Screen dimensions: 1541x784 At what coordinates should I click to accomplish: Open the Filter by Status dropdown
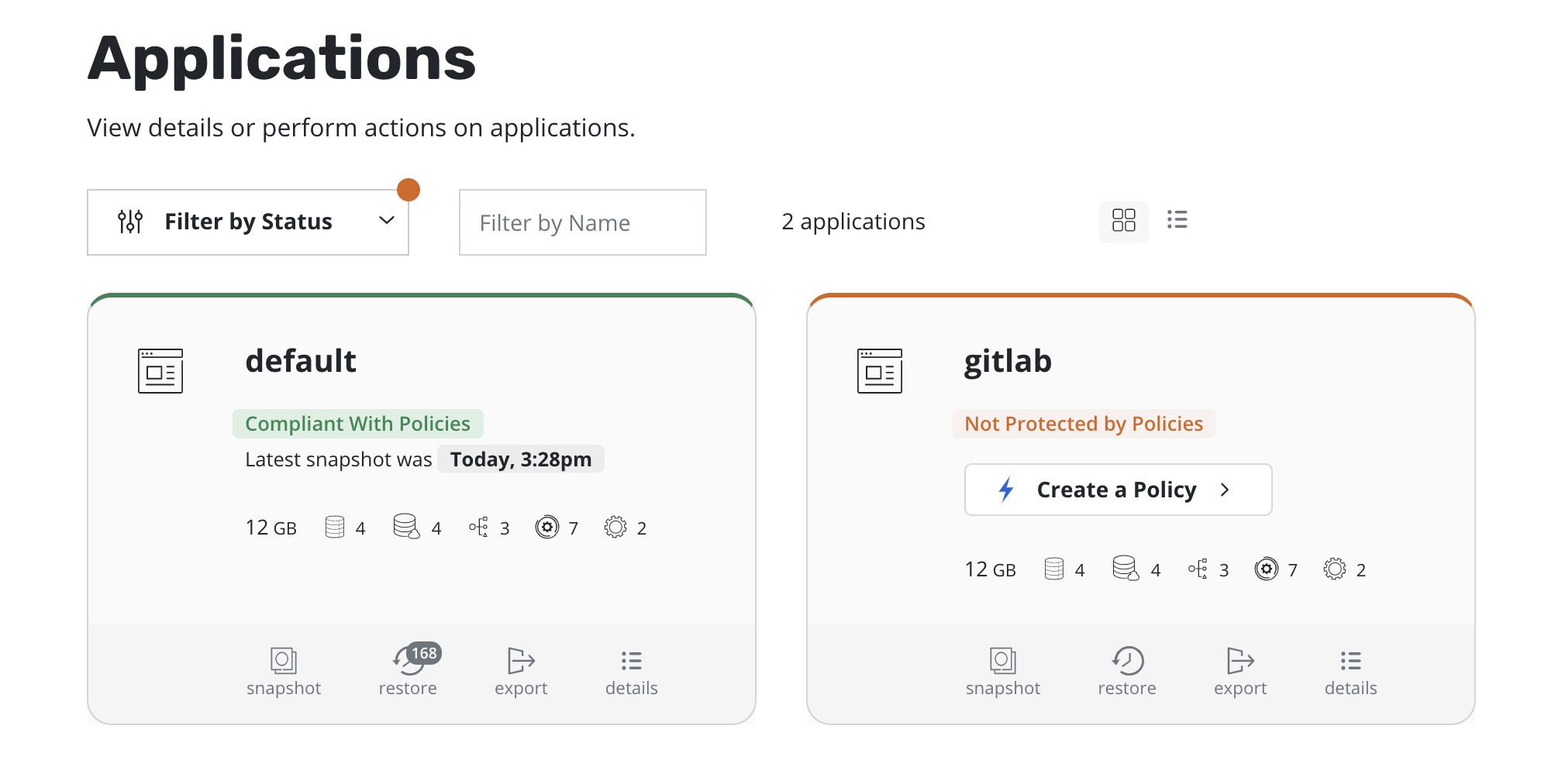pos(248,222)
